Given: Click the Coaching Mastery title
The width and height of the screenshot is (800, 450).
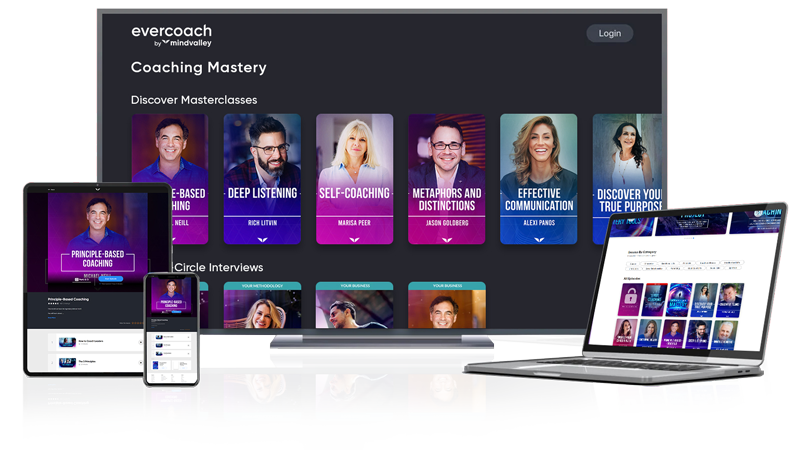Looking at the screenshot, I should (x=198, y=67).
